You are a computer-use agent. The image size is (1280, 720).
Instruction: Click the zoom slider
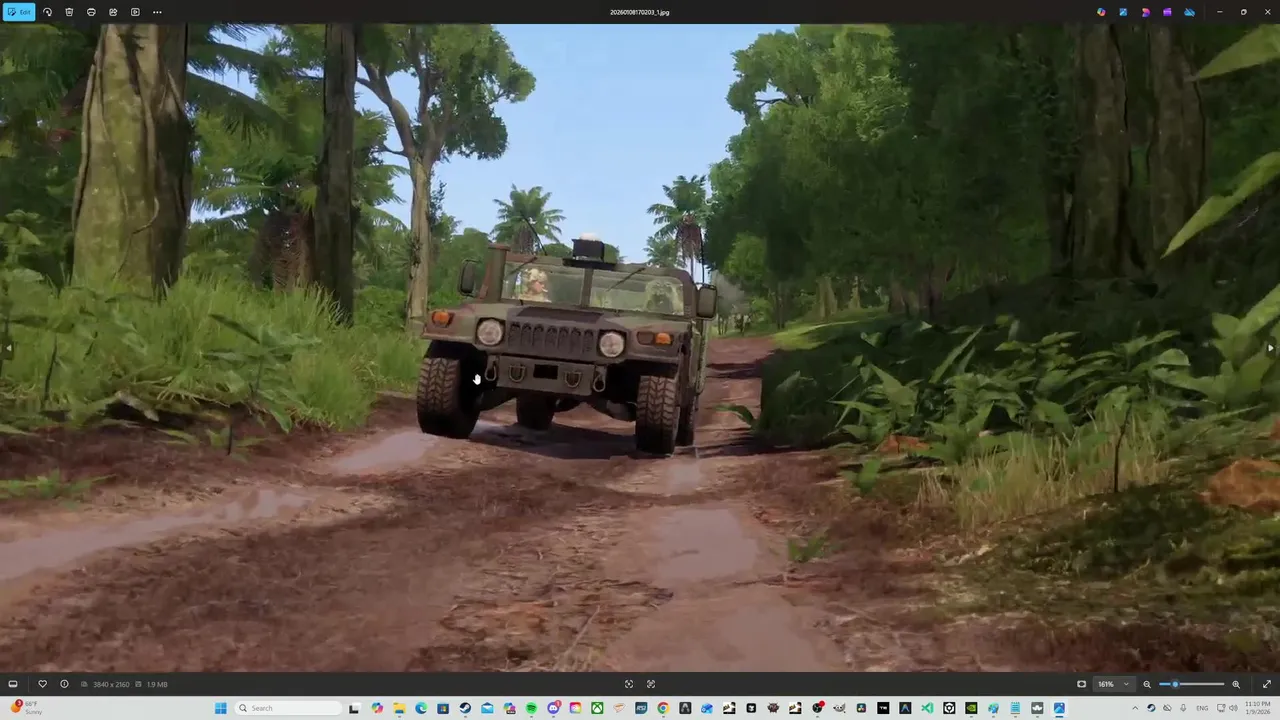point(1191,684)
